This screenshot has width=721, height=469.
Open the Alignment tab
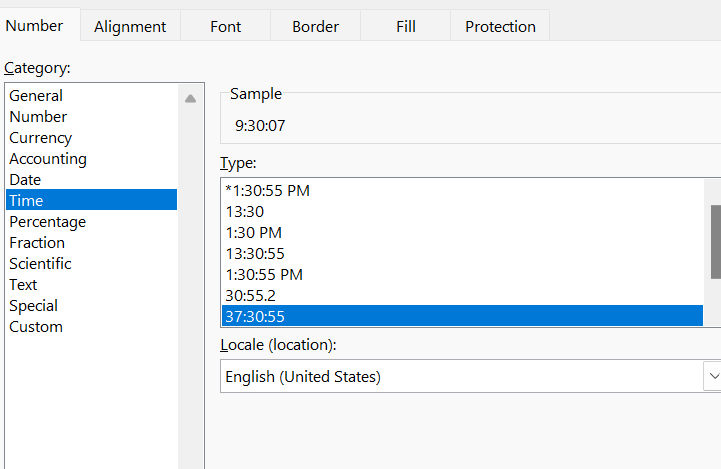(130, 27)
